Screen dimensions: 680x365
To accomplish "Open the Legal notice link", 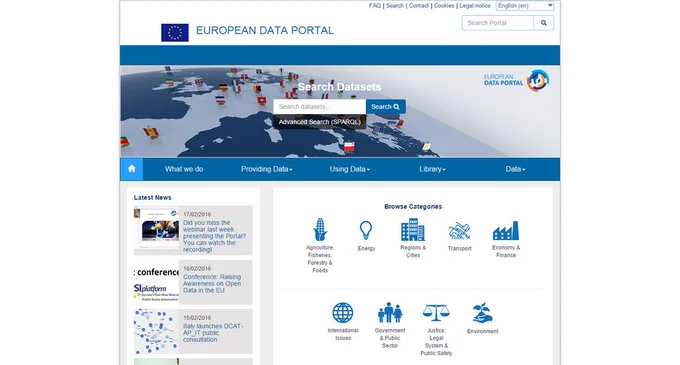I will pos(475,6).
